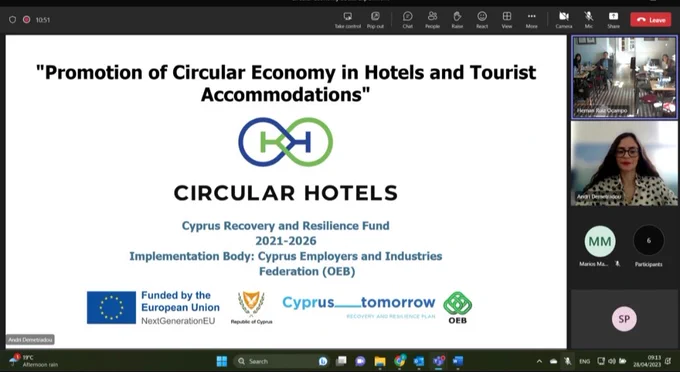Image resolution: width=680 pixels, height=372 pixels.
Task: Open the additional Participants bubble
Action: tap(649, 241)
